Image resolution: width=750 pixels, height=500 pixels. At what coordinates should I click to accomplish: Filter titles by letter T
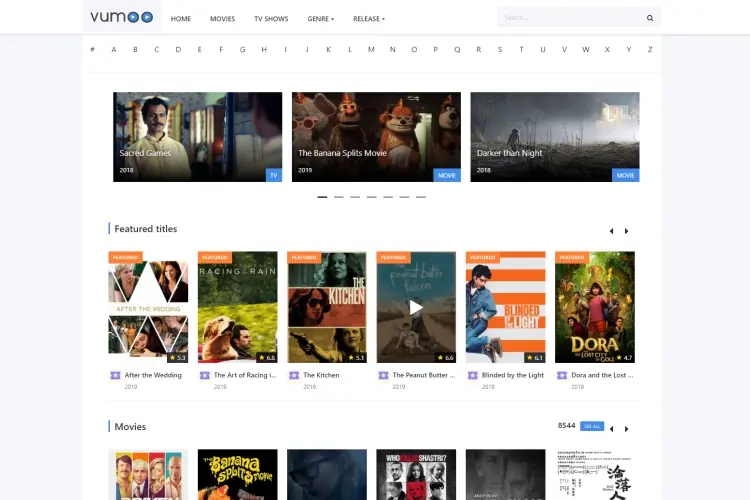click(521, 49)
